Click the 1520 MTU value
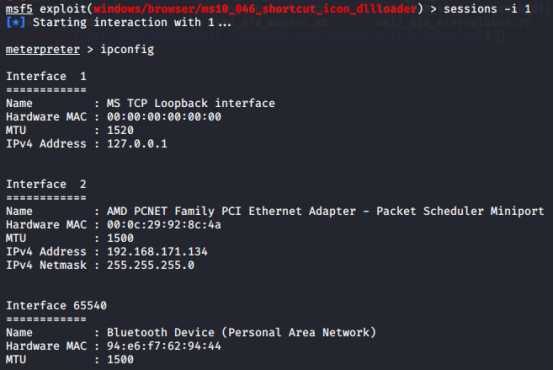The height and width of the screenshot is (370, 554). pyautogui.click(x=120, y=130)
